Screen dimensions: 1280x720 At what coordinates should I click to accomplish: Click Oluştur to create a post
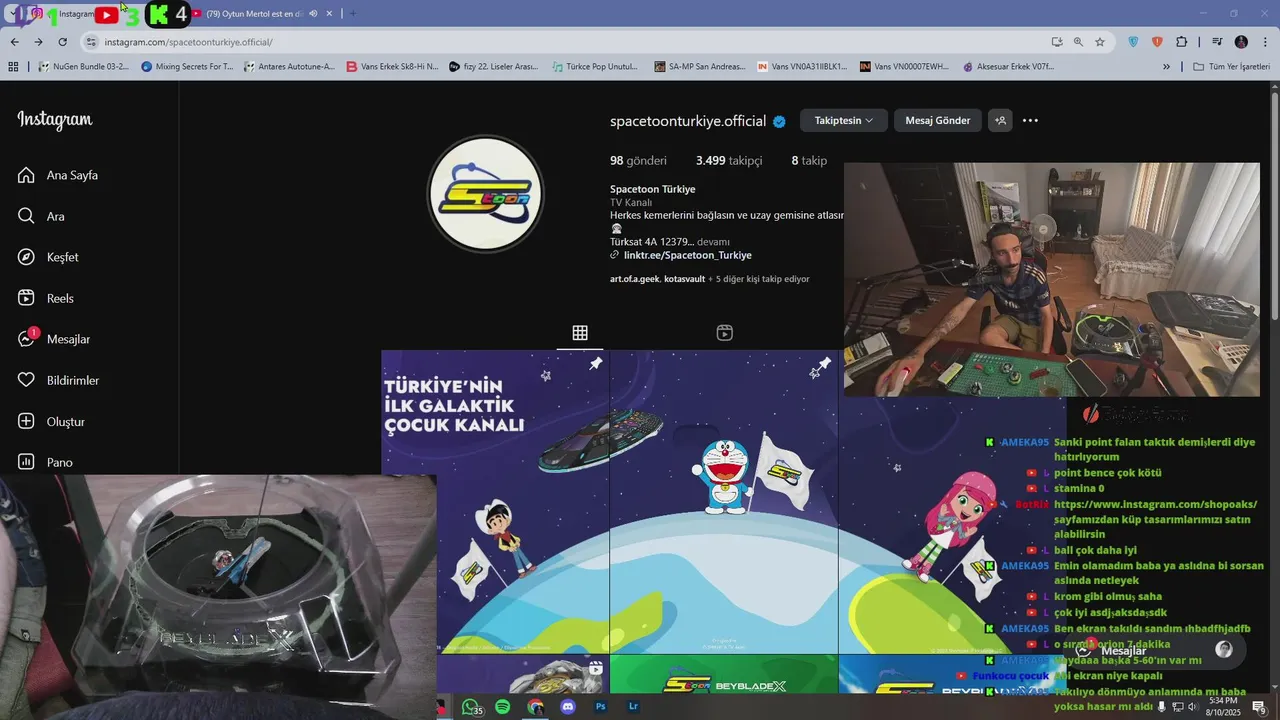coord(51,421)
